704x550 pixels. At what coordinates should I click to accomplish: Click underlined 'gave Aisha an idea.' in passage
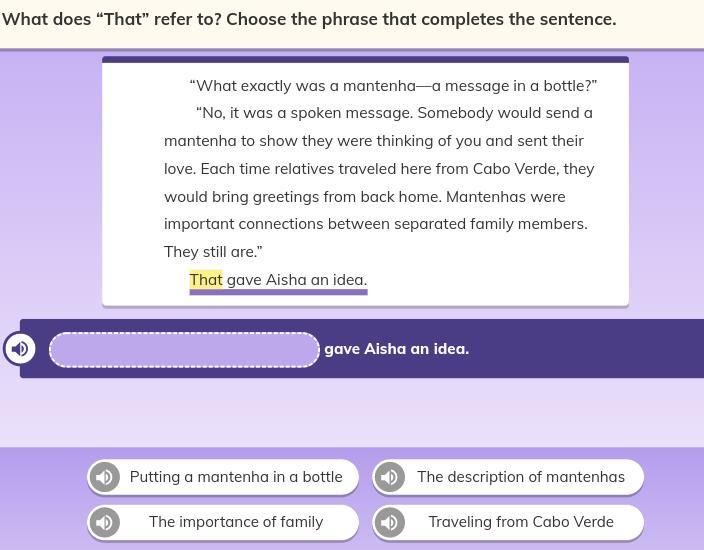coord(297,280)
